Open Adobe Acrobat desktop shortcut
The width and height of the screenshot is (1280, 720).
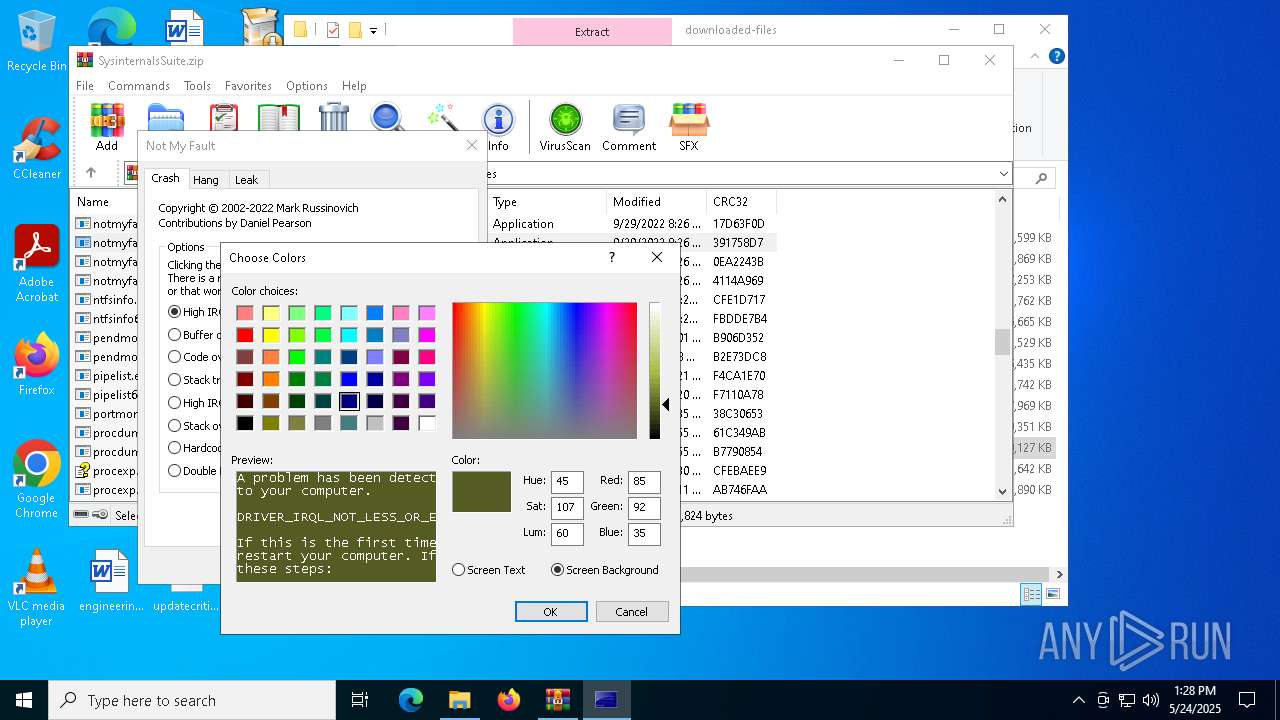click(36, 263)
